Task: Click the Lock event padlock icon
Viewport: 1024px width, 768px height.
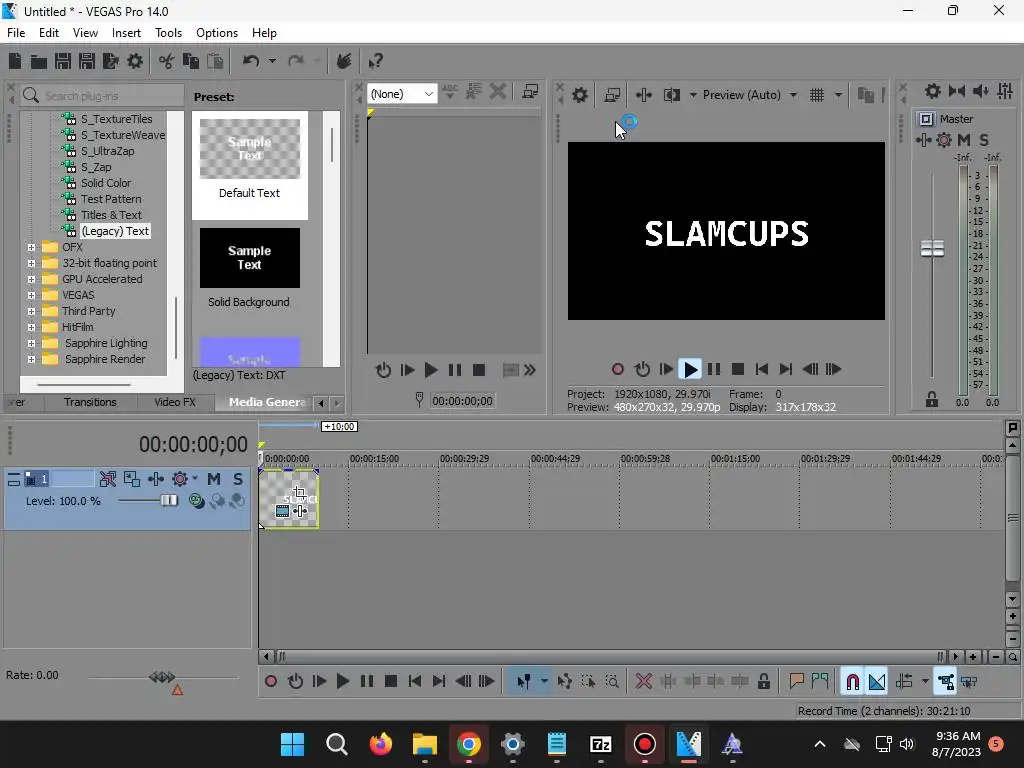Action: (763, 682)
